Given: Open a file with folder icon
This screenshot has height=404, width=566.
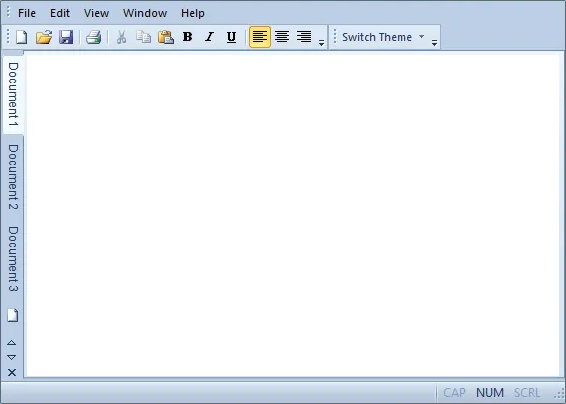Looking at the screenshot, I should [x=44, y=37].
